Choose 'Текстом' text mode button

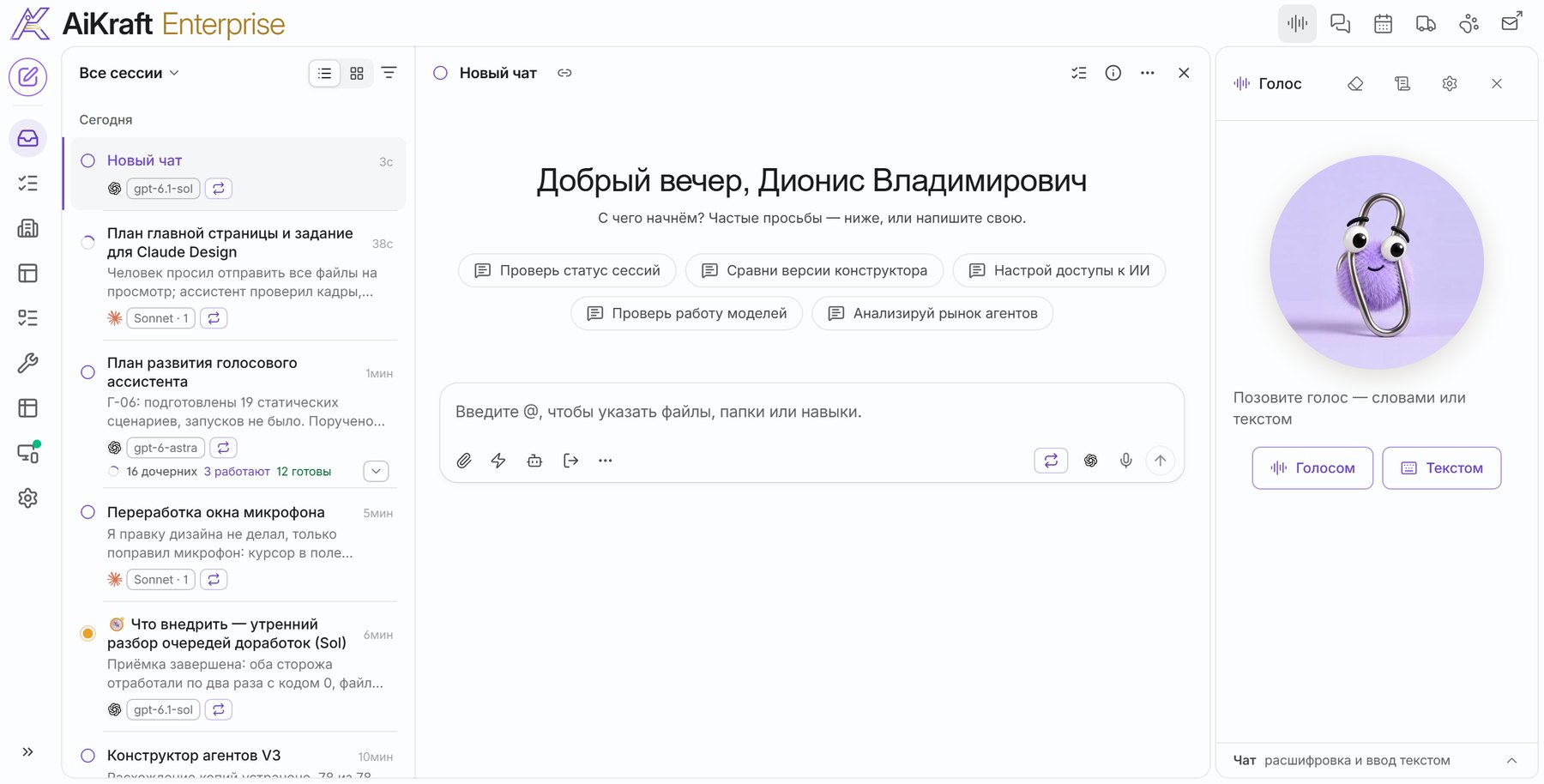pos(1442,467)
